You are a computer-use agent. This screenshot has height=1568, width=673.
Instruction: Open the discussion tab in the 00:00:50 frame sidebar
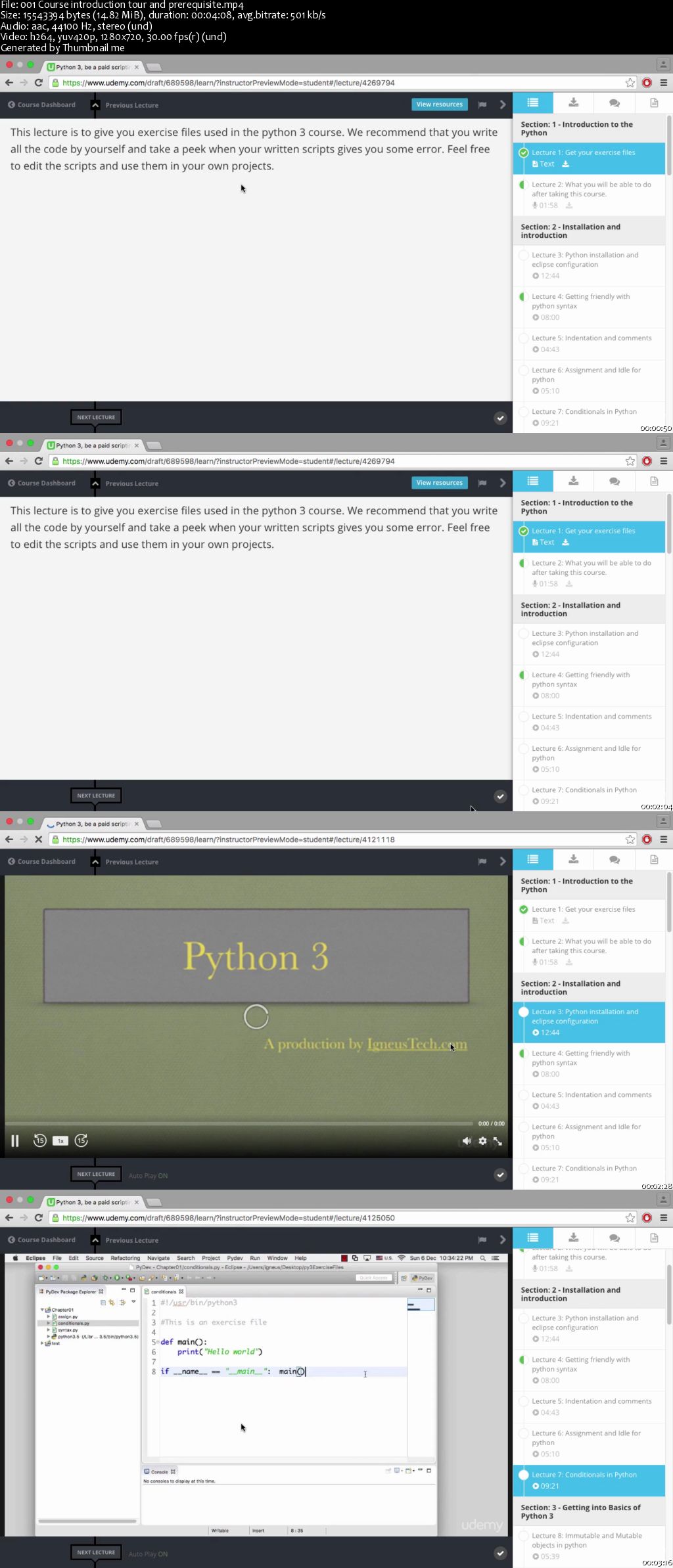[x=615, y=102]
